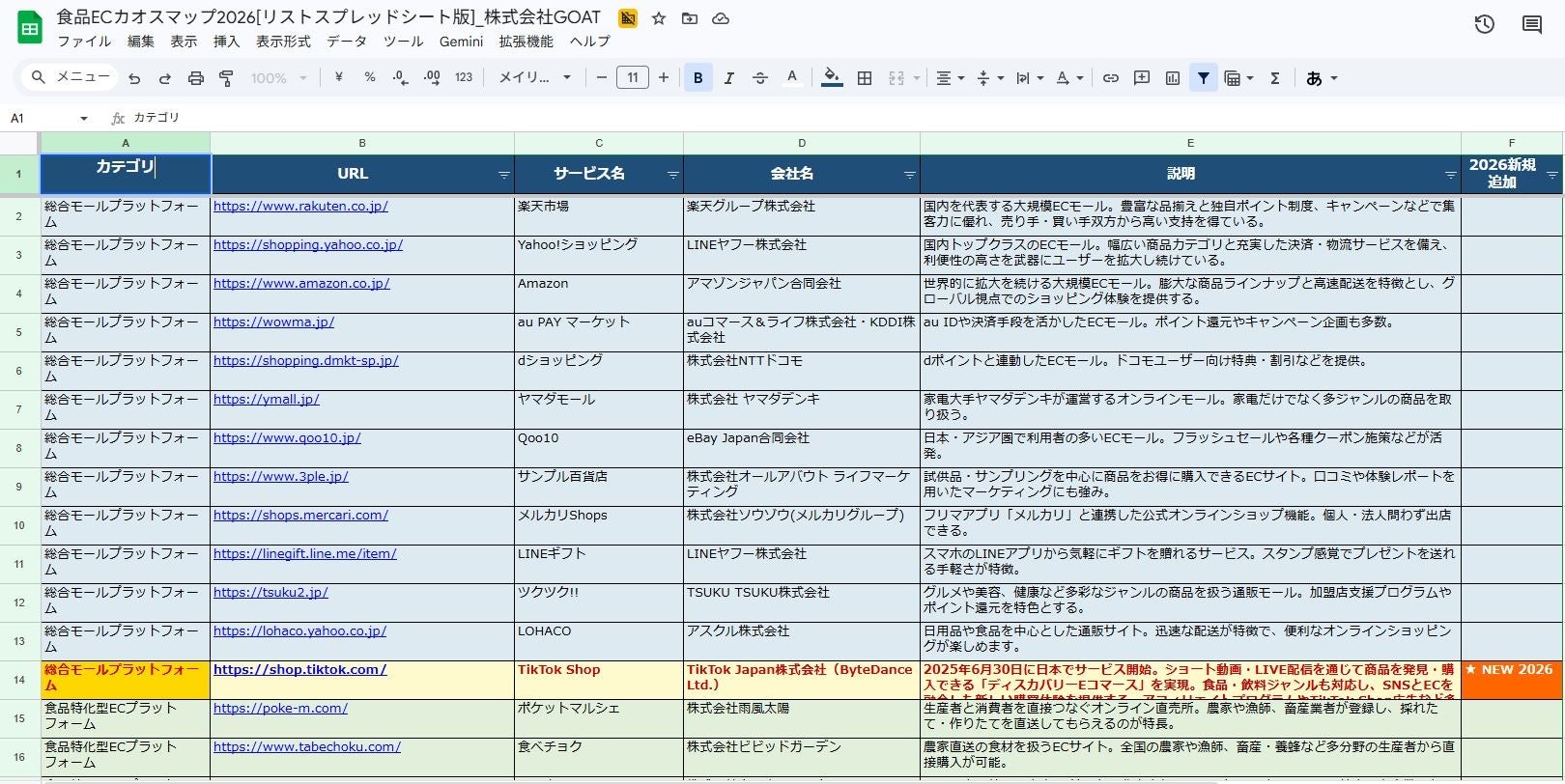Open the tabechoku.com link
The height and width of the screenshot is (784, 1565).
pos(307,747)
